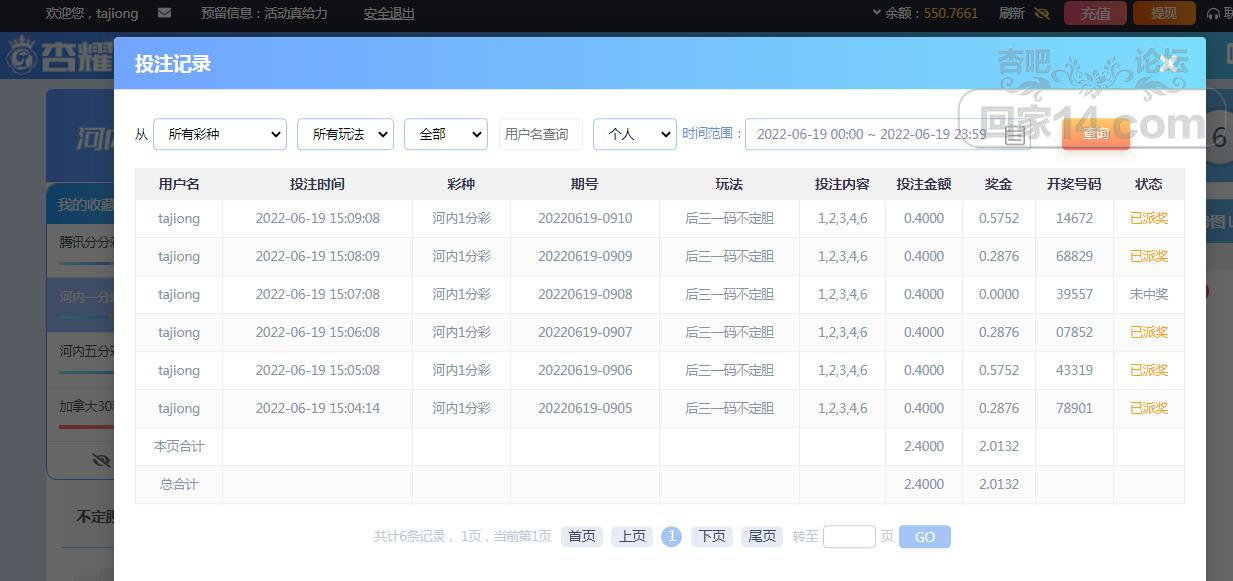This screenshot has width=1233, height=581.
Task: Close the 投注记录 dialog with X
Action: click(x=1169, y=64)
